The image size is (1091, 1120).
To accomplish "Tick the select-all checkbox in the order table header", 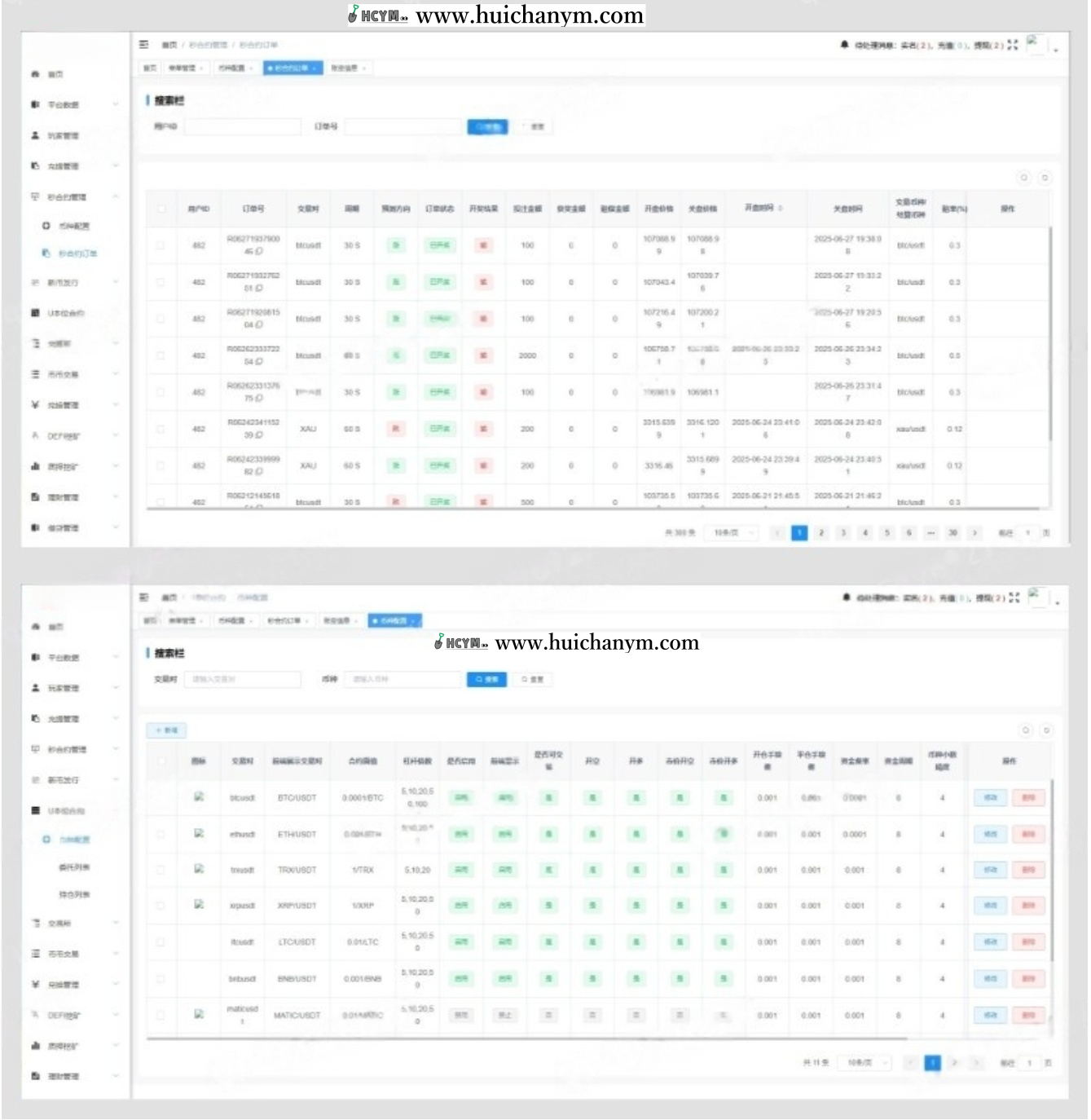I will pos(161,209).
